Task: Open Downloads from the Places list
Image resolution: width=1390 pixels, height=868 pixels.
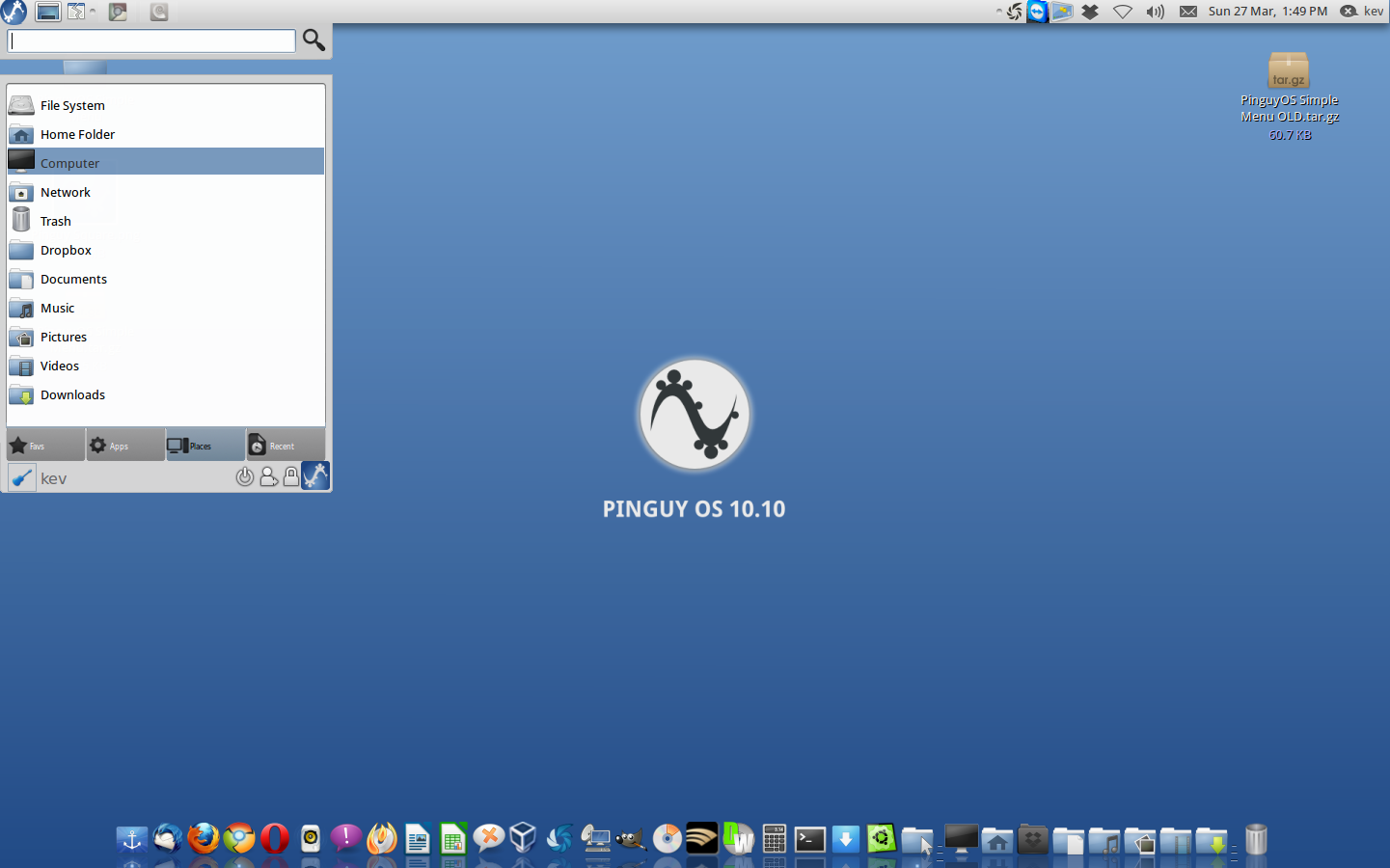Action: pos(166,394)
